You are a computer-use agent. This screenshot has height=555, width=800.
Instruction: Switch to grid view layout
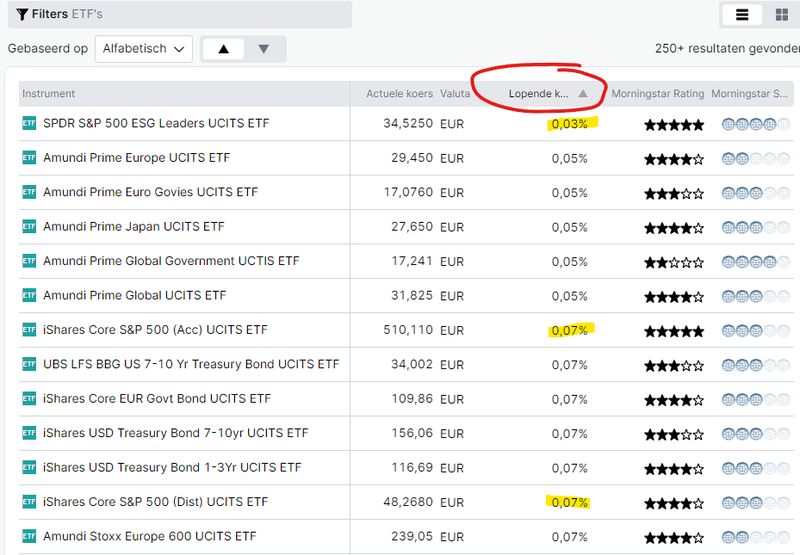[x=781, y=15]
